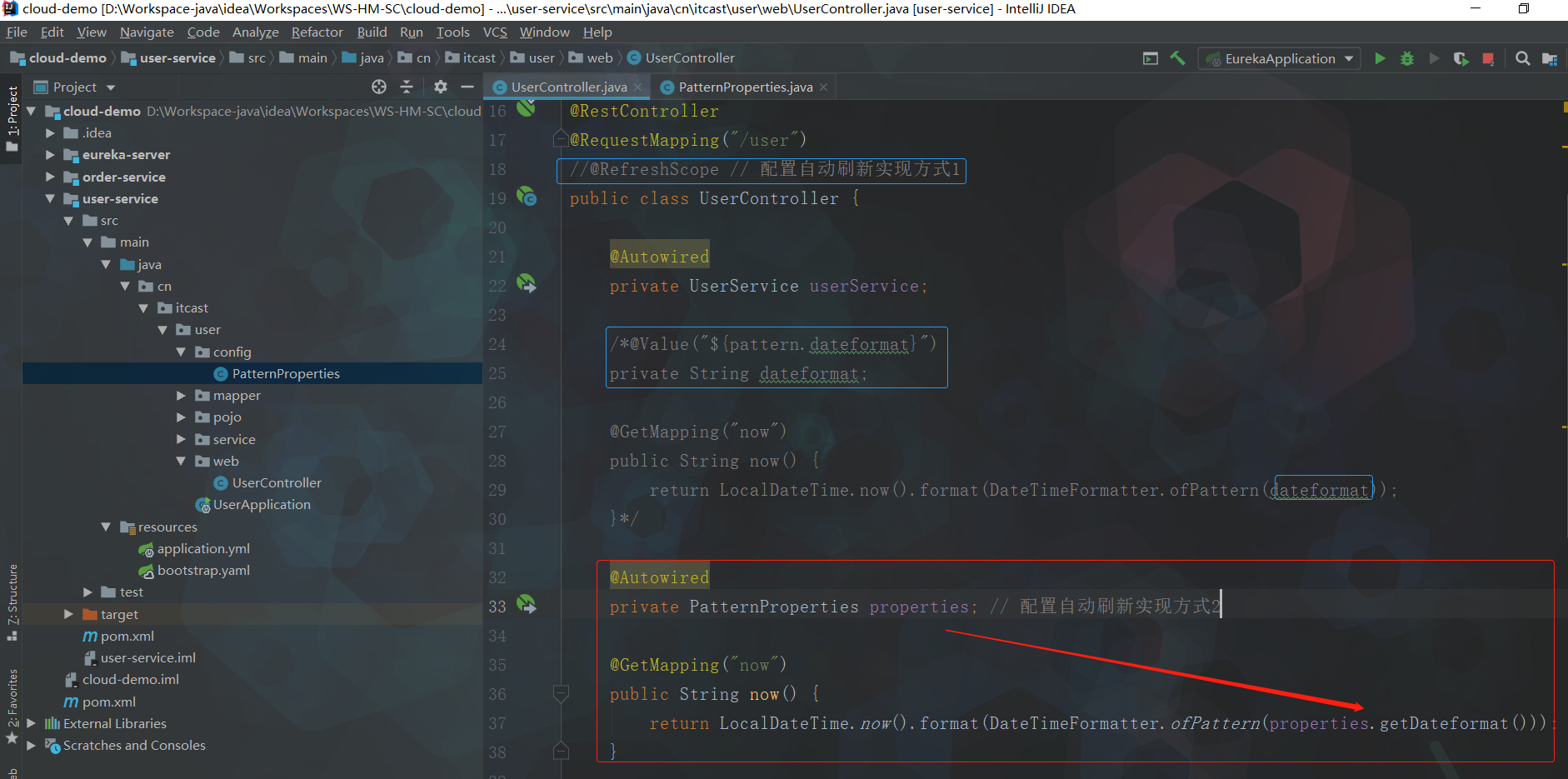Image resolution: width=1568 pixels, height=779 pixels.
Task: Fold the now() method at line 36
Action: [x=561, y=692]
